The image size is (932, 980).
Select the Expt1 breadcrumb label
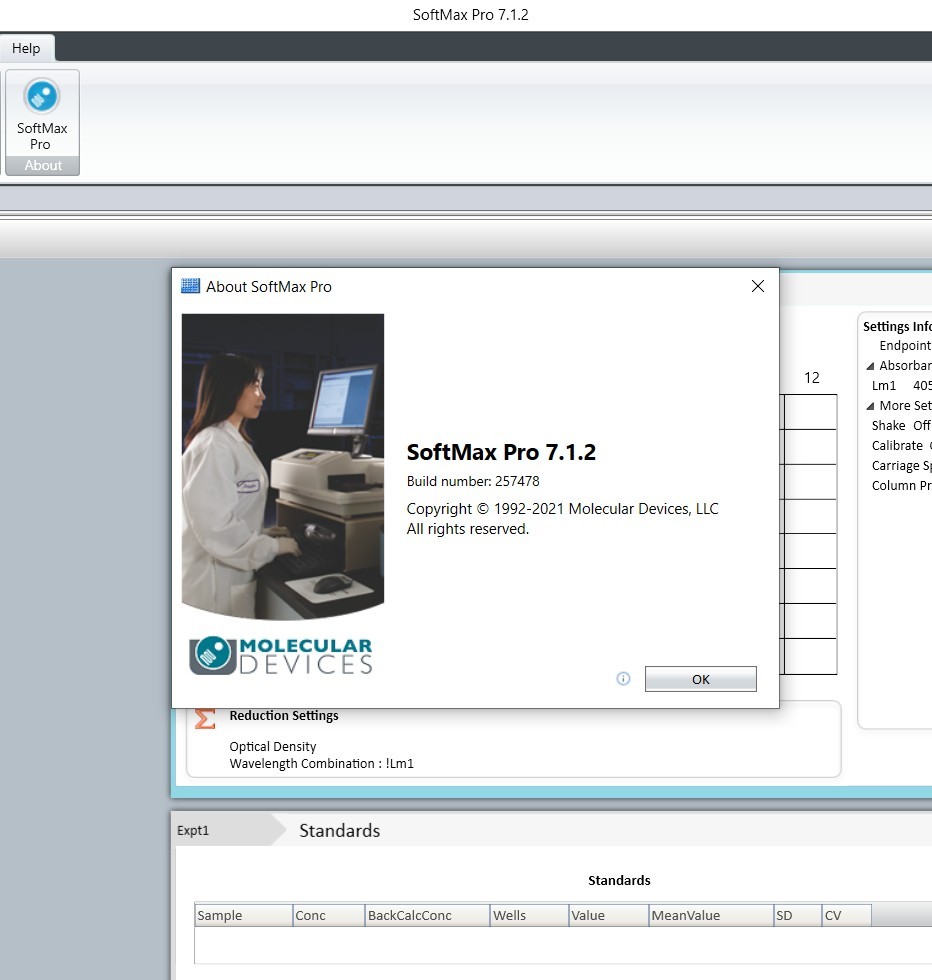click(x=193, y=830)
